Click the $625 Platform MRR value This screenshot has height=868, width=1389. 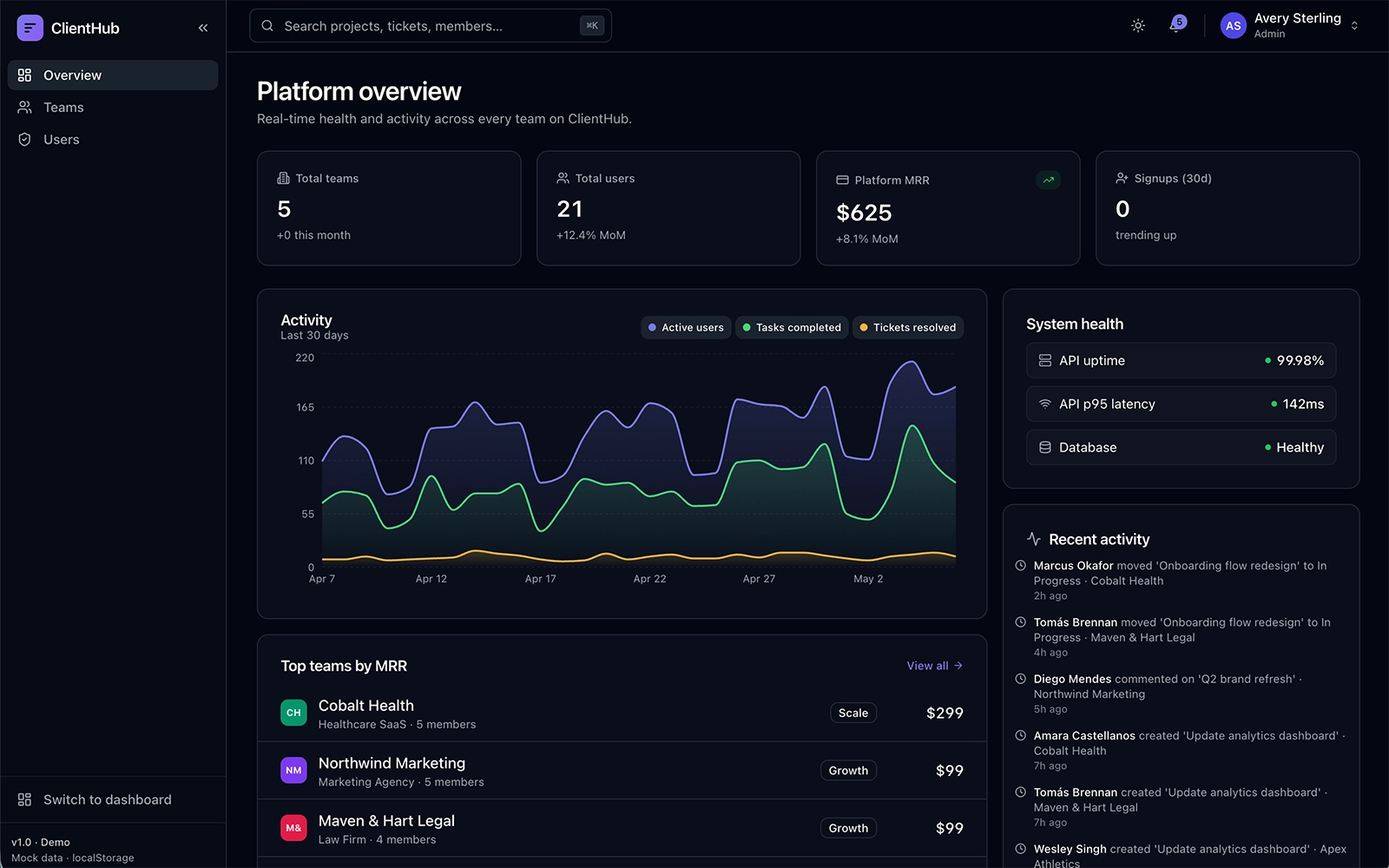(864, 213)
